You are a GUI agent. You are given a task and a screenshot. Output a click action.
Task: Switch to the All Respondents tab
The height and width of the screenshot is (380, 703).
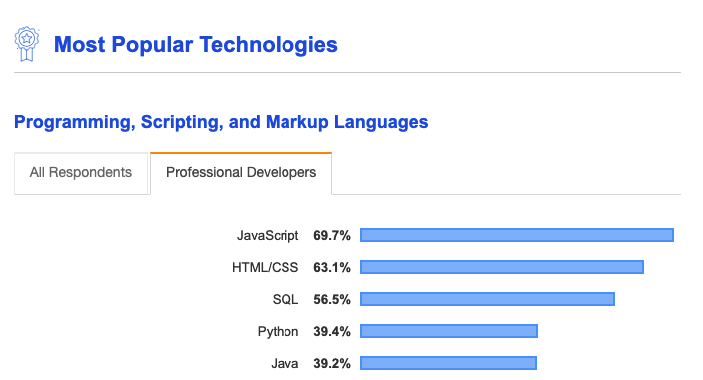81,173
